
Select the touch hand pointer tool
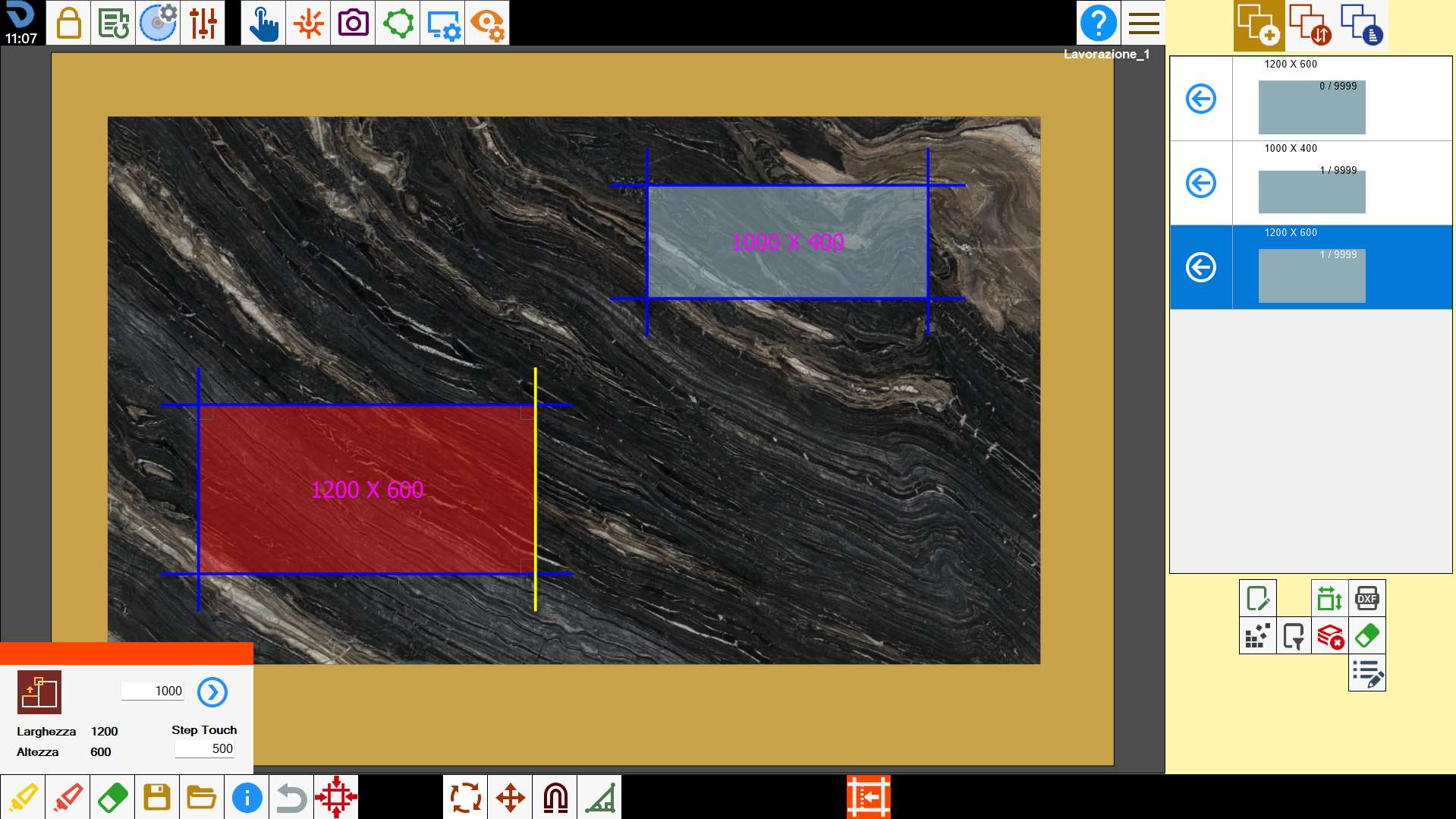[263, 23]
